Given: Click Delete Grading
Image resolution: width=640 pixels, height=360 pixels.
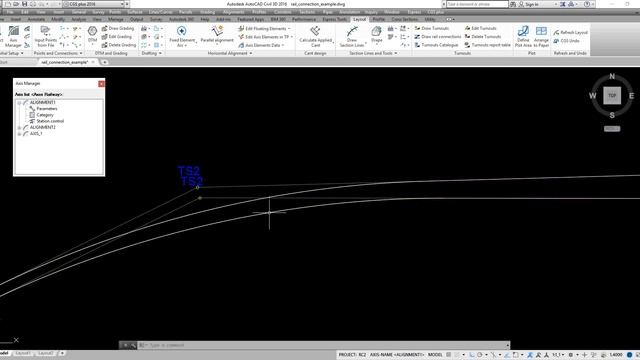Looking at the screenshot, I should pyautogui.click(x=118, y=45).
